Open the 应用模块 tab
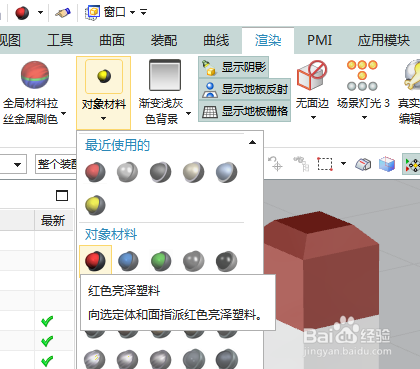 (384, 40)
